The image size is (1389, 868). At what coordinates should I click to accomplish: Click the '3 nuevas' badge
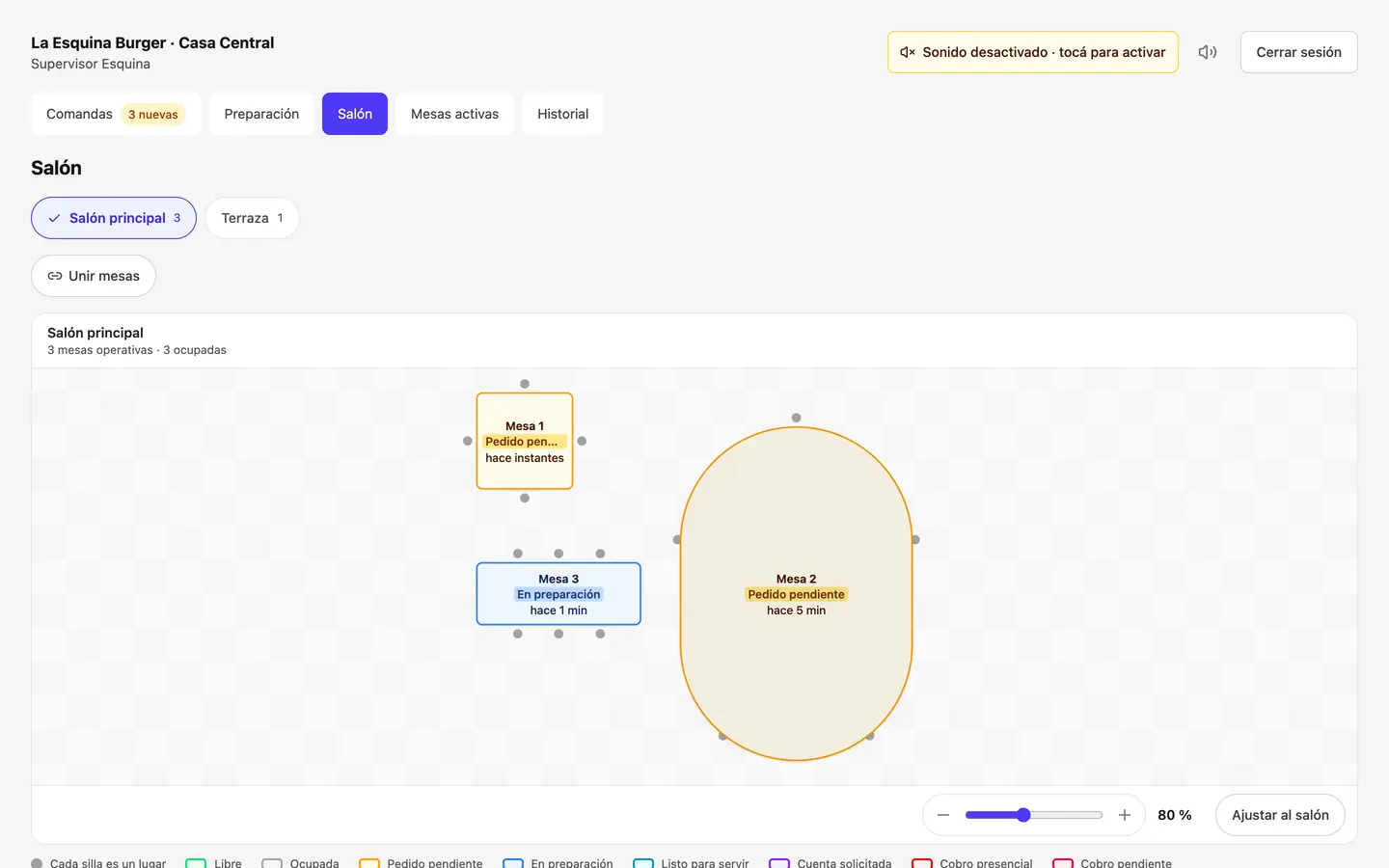coord(153,114)
